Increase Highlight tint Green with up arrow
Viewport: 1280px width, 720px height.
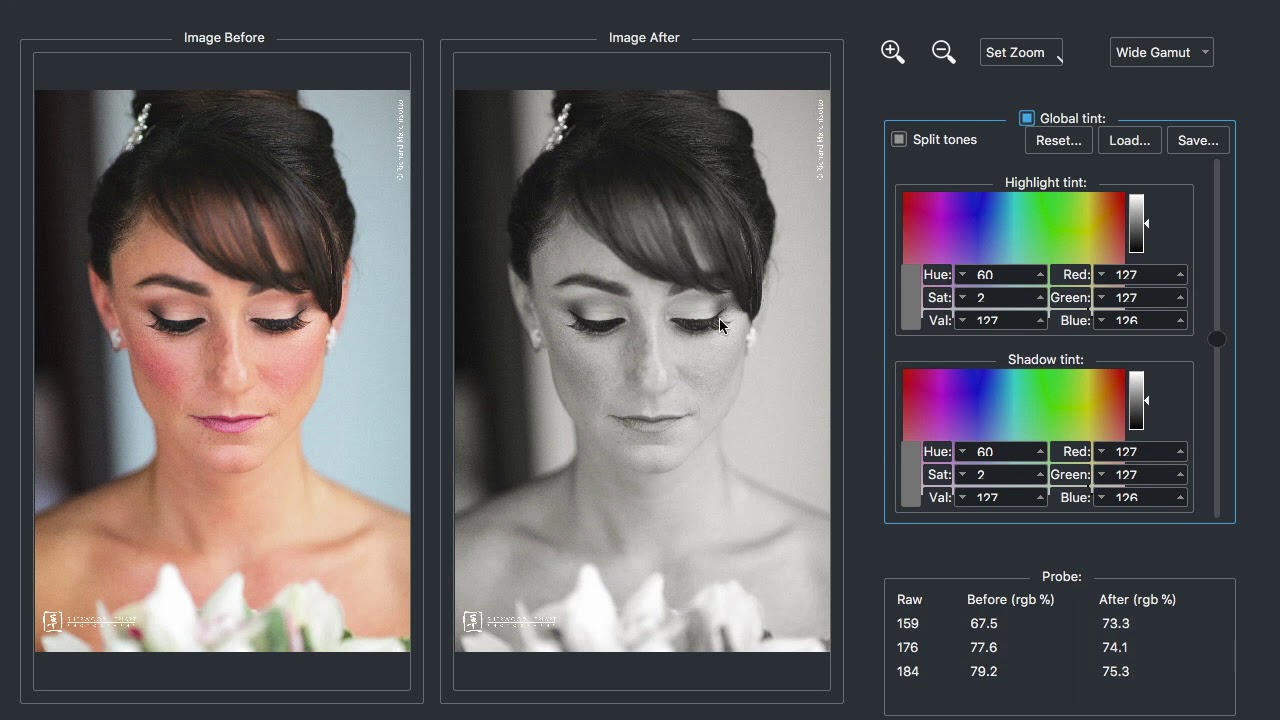1180,298
